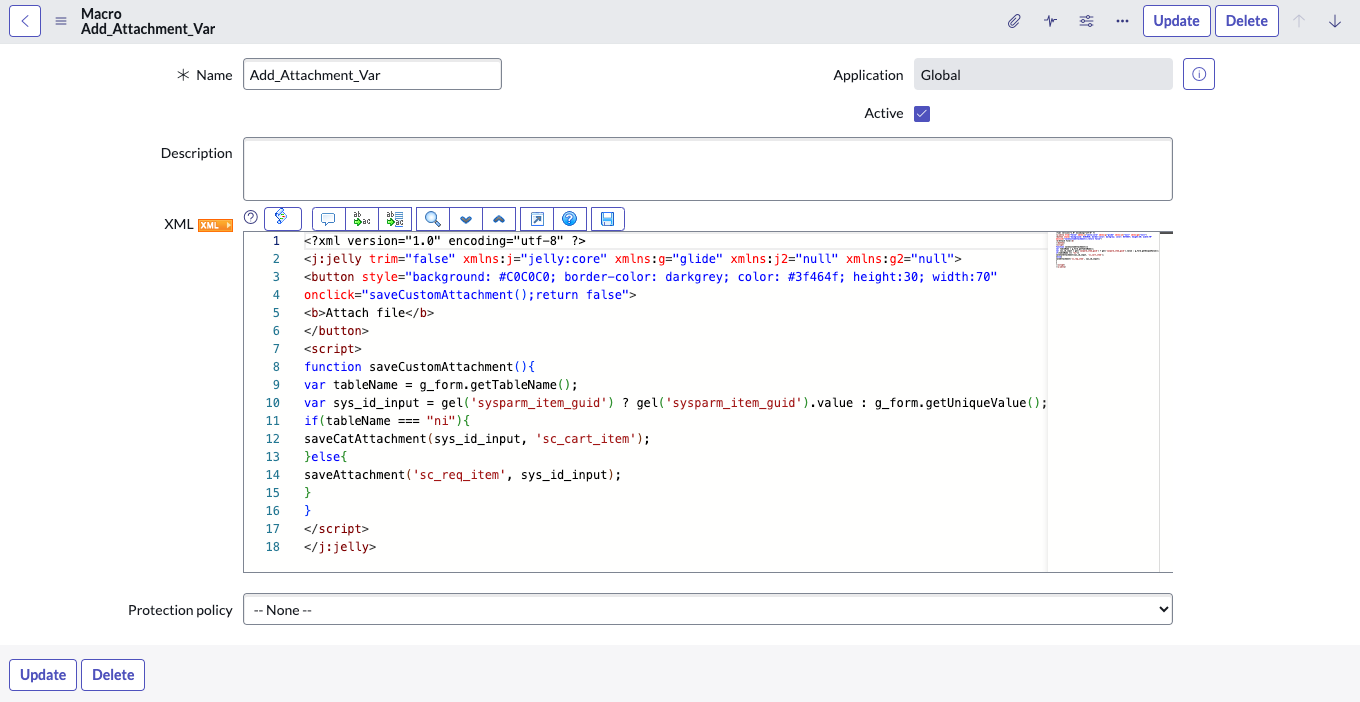Viewport: 1360px width, 702px height.
Task: Open the more options ellipsis icon
Action: click(x=1122, y=21)
